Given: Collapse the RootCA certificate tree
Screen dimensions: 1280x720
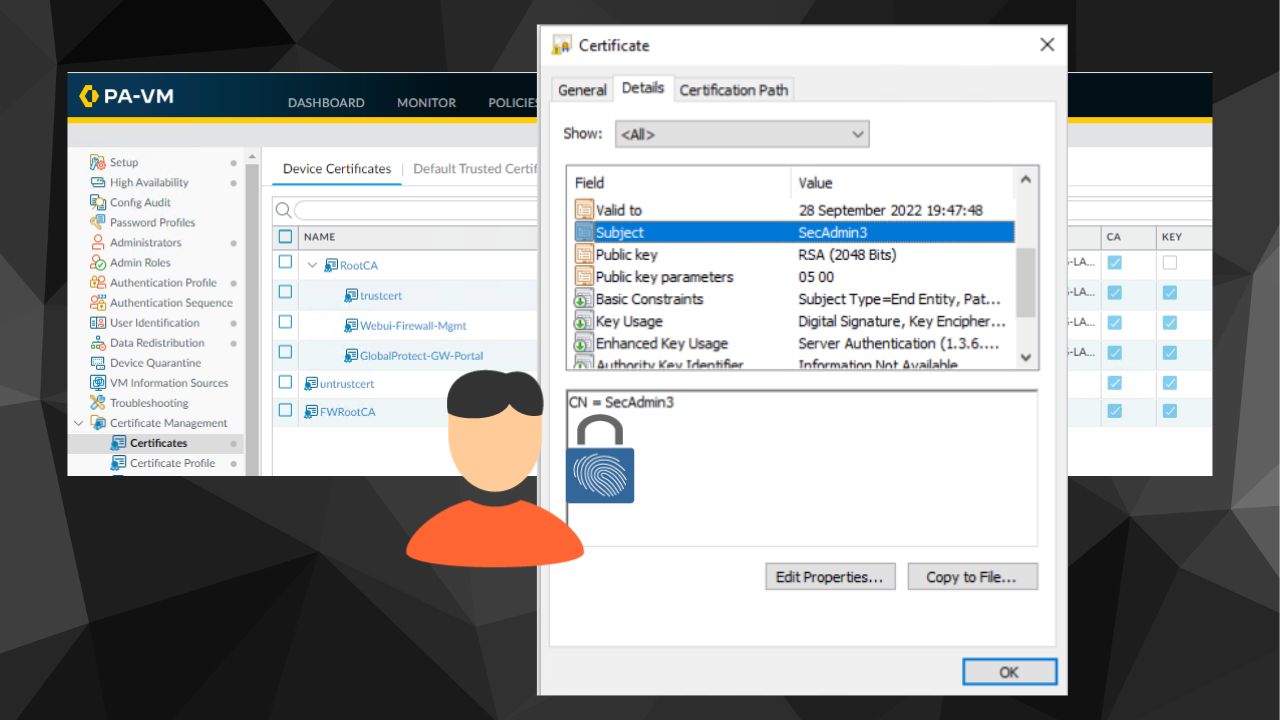Looking at the screenshot, I should point(312,265).
